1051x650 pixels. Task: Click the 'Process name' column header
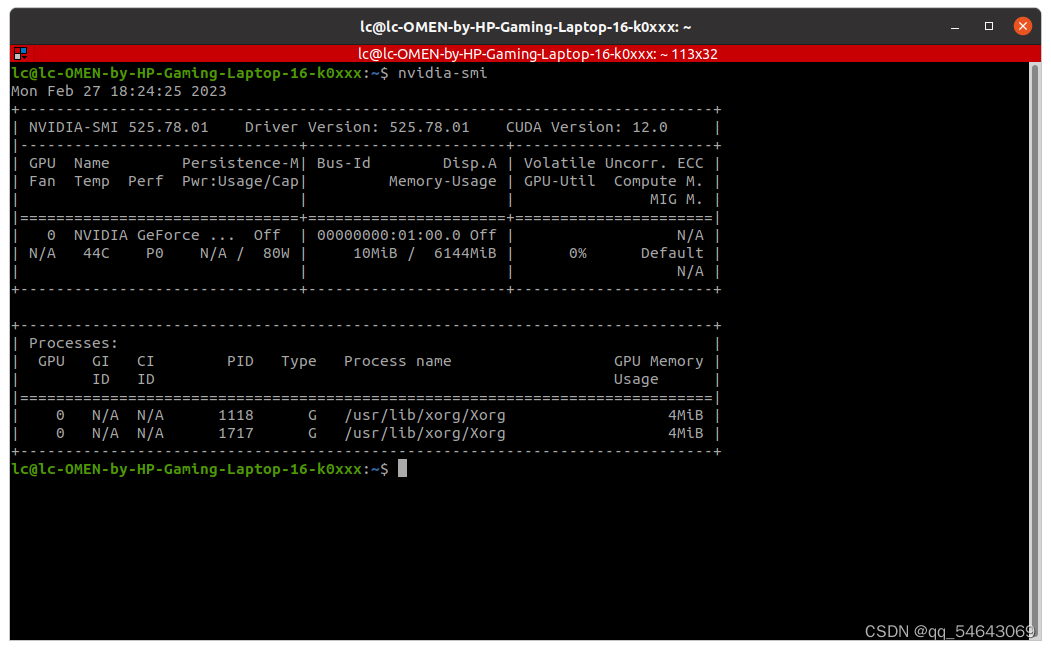(x=397, y=361)
